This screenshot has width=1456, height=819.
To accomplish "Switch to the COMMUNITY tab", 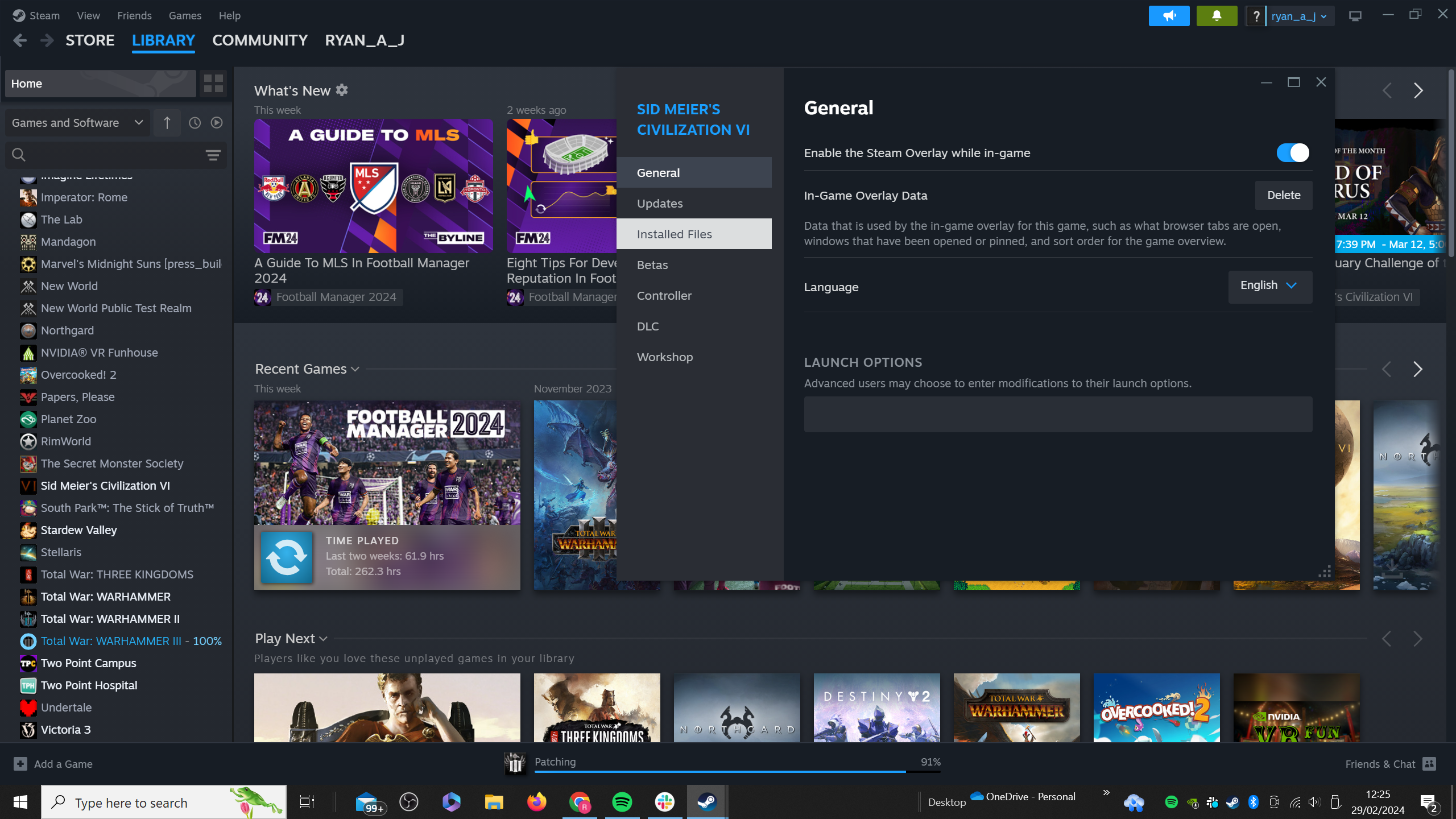I will (260, 40).
